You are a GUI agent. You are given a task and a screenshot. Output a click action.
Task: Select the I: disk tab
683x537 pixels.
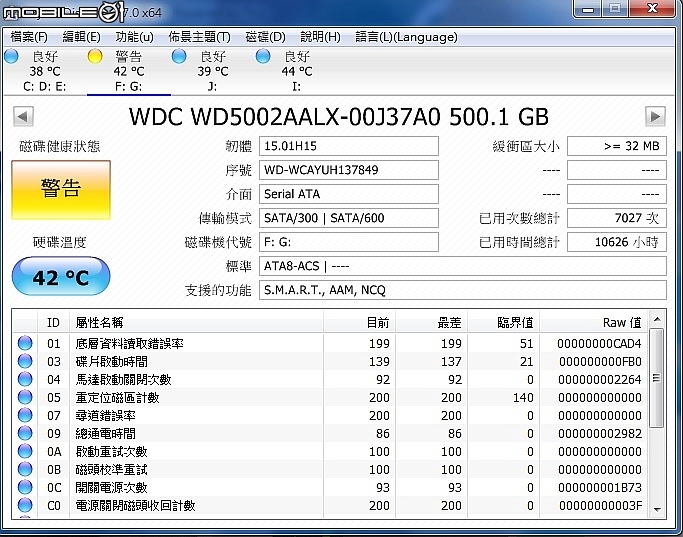tap(297, 71)
